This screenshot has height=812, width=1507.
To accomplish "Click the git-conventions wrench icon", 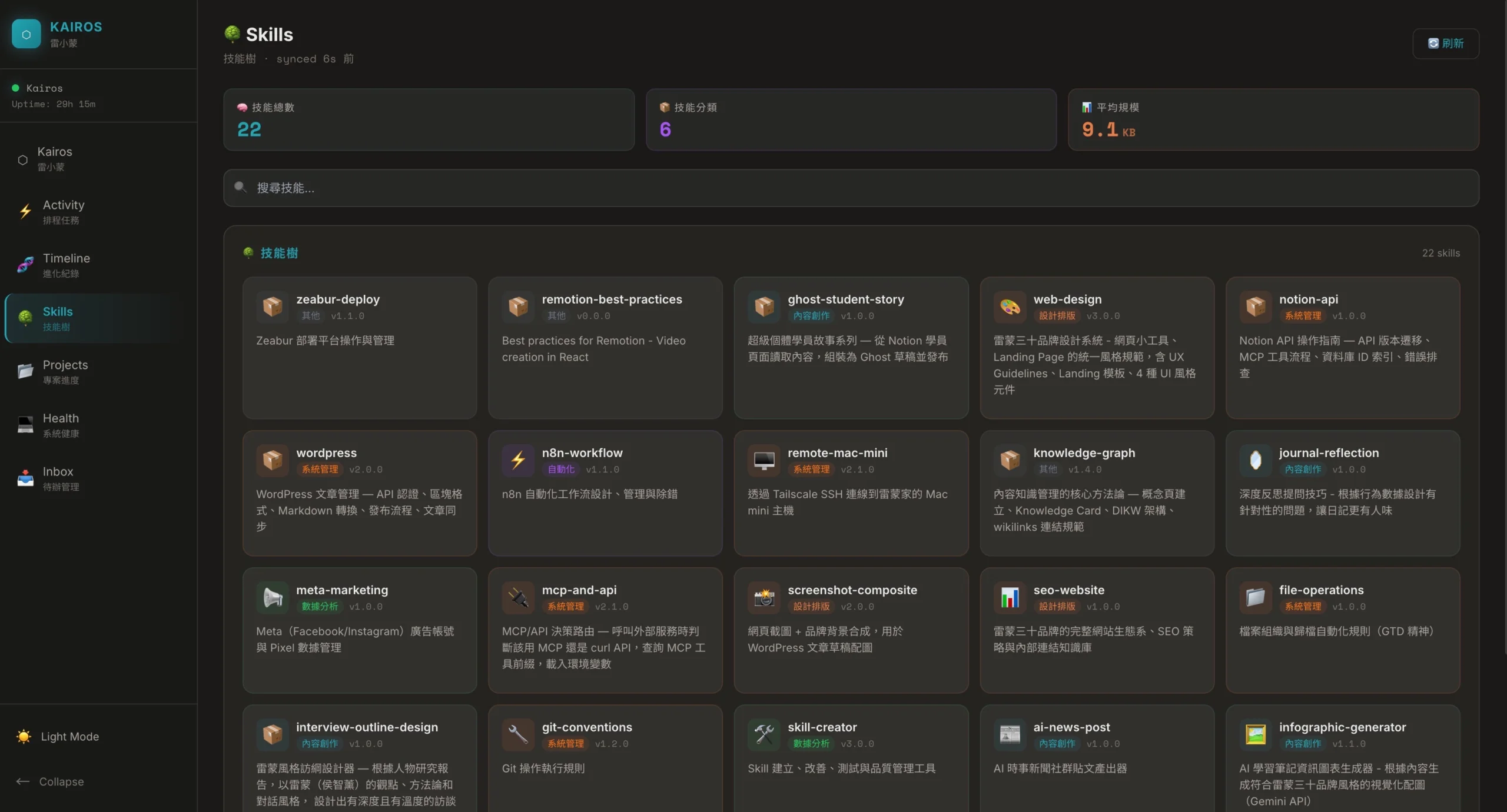I will [518, 734].
